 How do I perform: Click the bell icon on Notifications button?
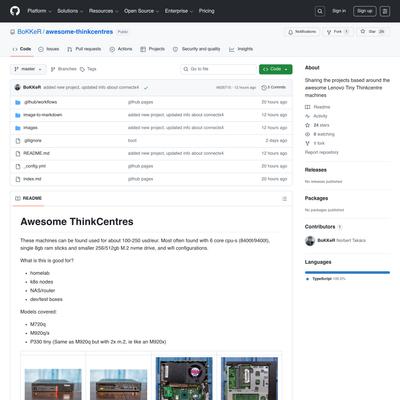pyautogui.click(x=290, y=32)
